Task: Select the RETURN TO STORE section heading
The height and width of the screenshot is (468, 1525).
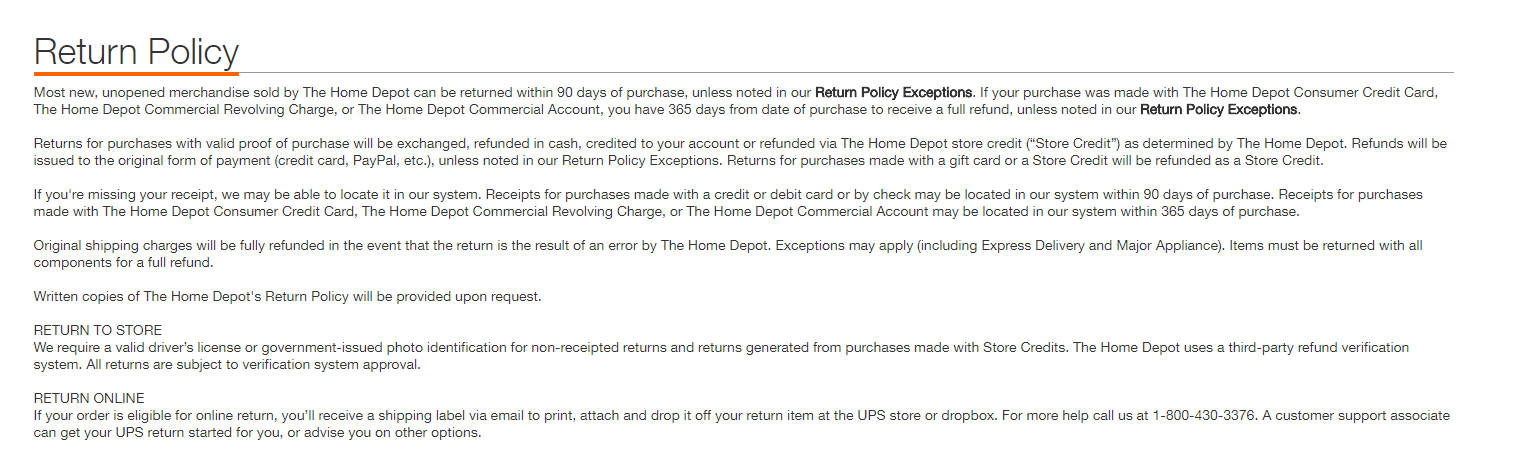Action: pyautogui.click(x=98, y=330)
